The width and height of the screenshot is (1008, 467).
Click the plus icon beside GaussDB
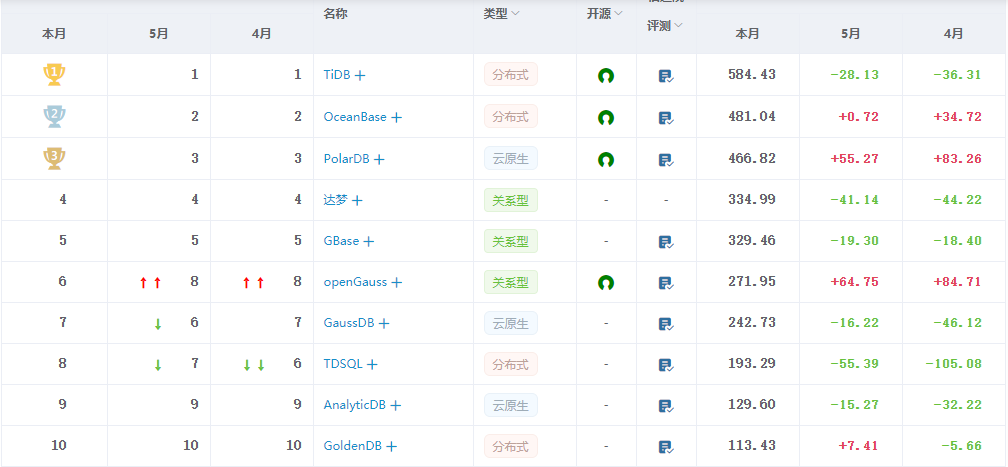coord(384,324)
